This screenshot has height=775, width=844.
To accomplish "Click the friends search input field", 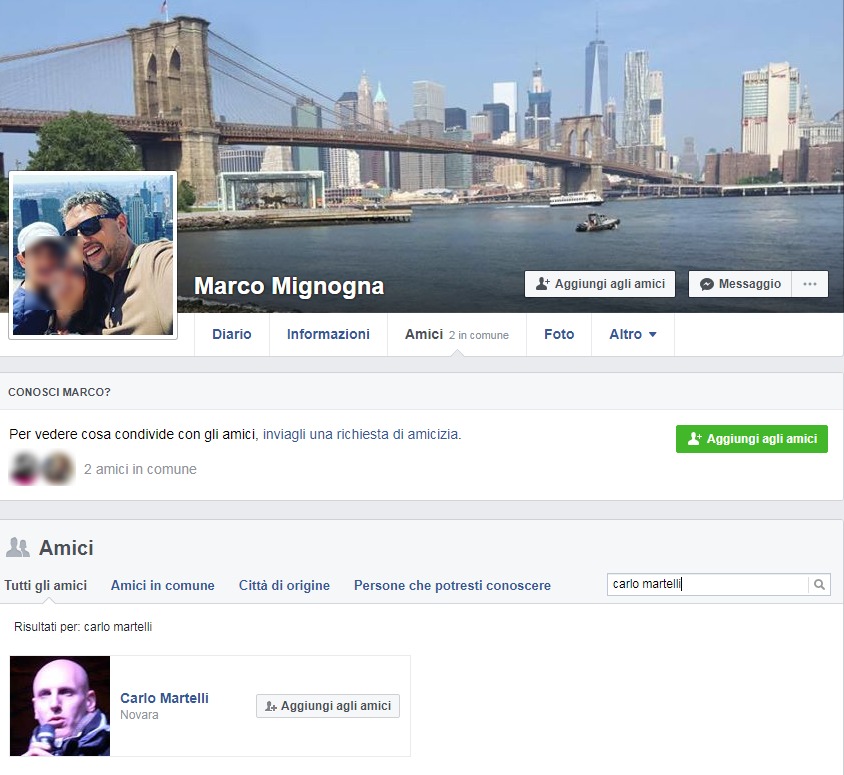I will click(x=707, y=584).
